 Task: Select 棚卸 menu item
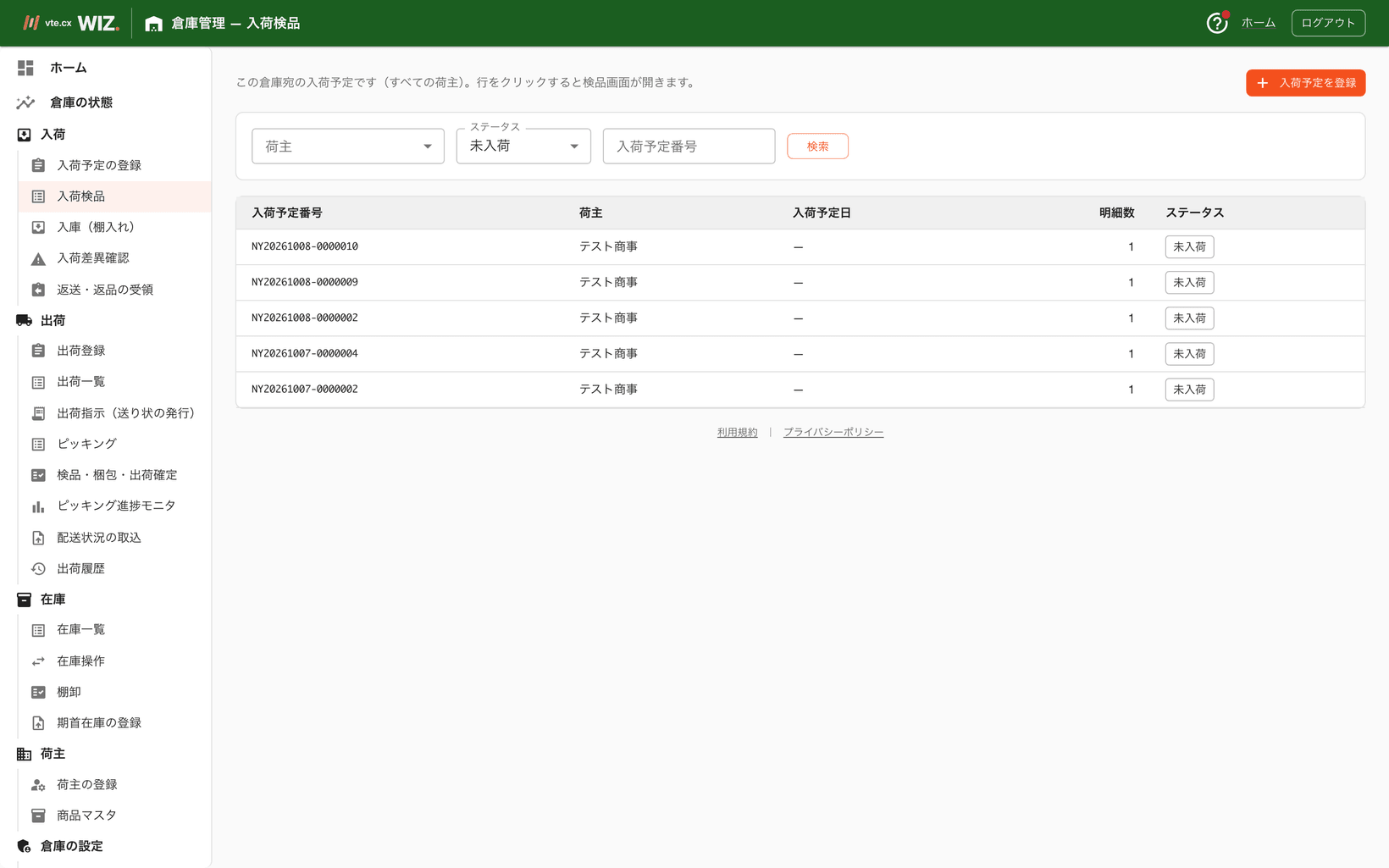[x=114, y=692]
